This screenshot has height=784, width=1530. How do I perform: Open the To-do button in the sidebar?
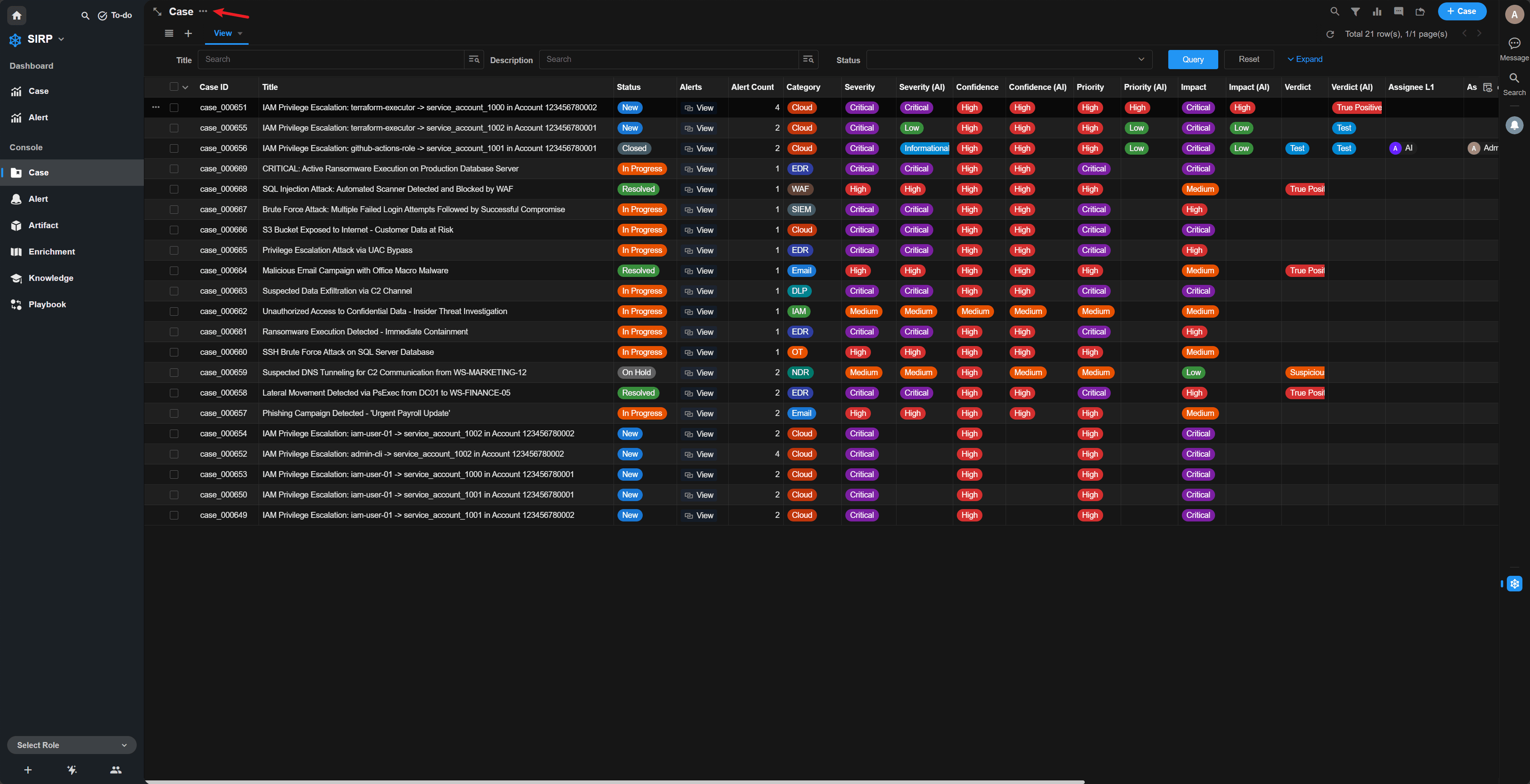coord(115,16)
